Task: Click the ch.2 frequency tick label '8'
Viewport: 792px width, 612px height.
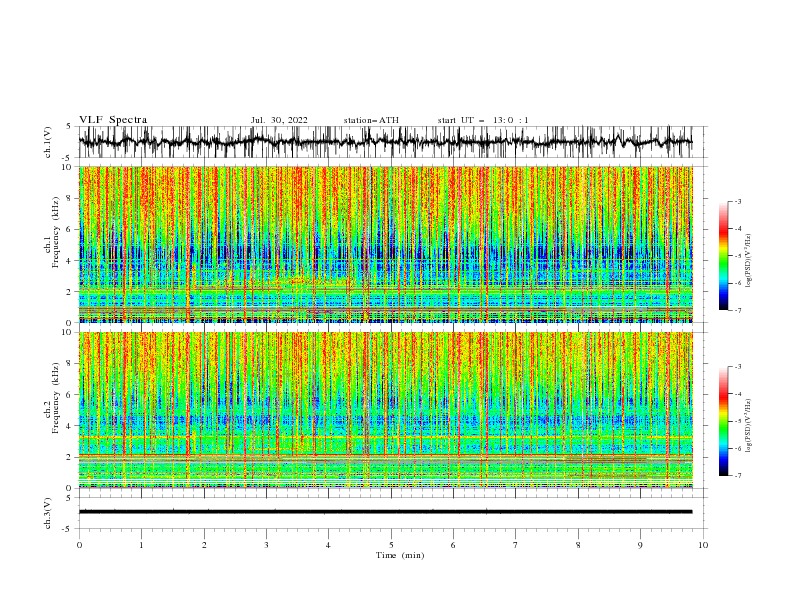Action: coord(69,364)
